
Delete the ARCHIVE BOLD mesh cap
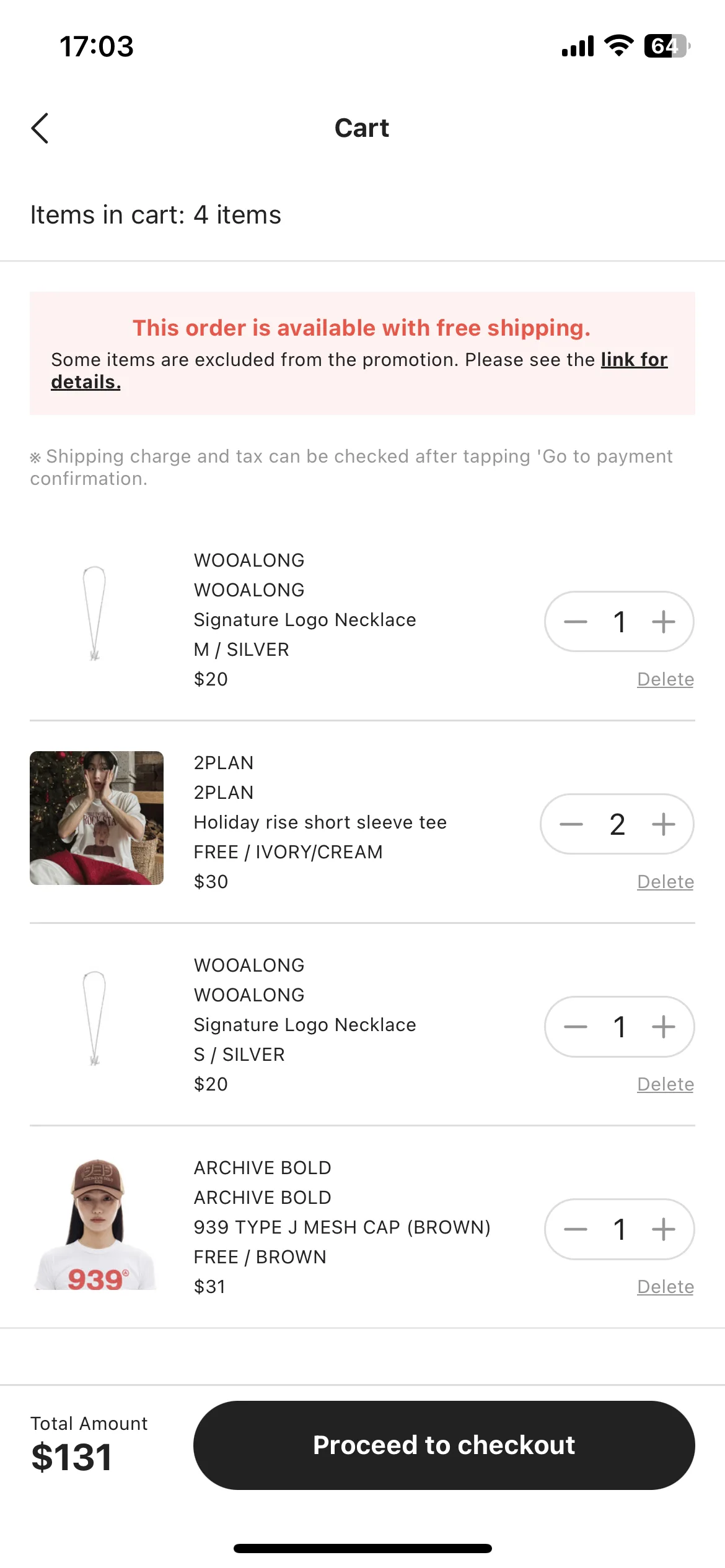(666, 1287)
